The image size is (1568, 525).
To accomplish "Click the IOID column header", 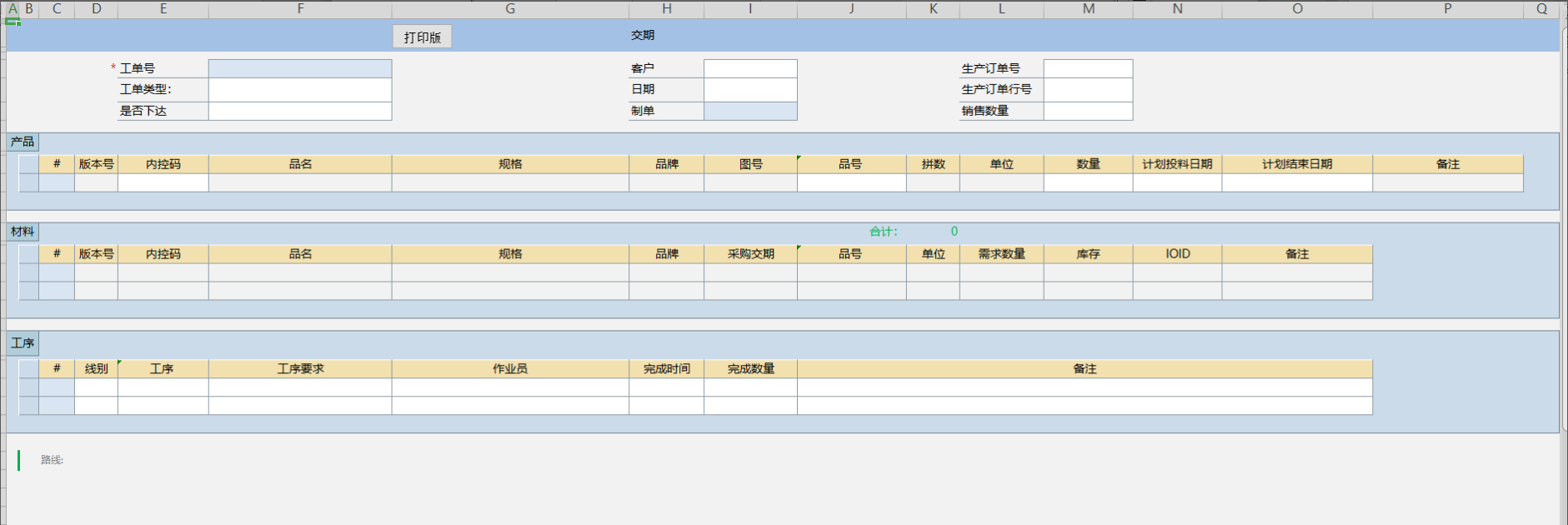I will coord(1177,254).
